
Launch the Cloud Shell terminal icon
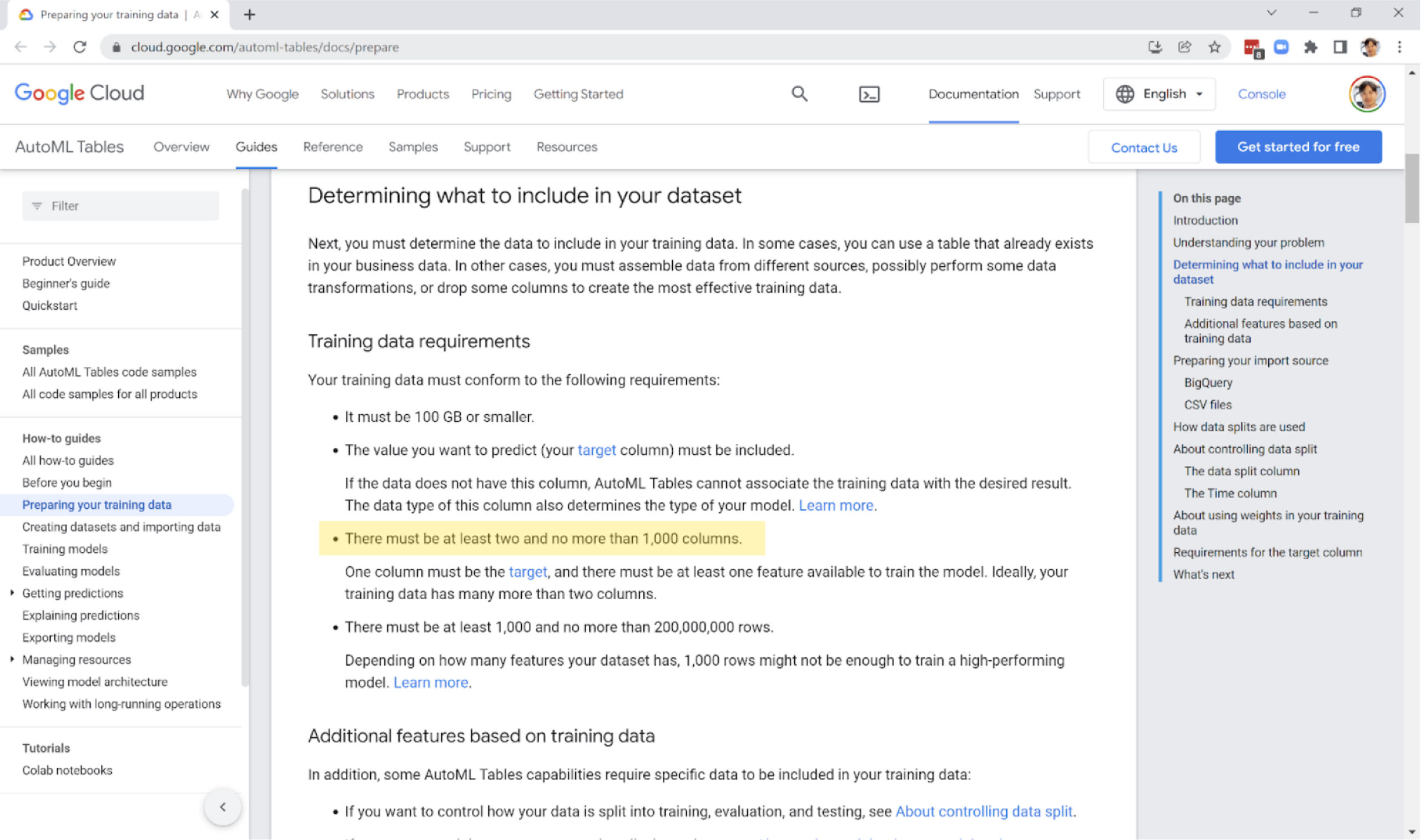coord(869,93)
